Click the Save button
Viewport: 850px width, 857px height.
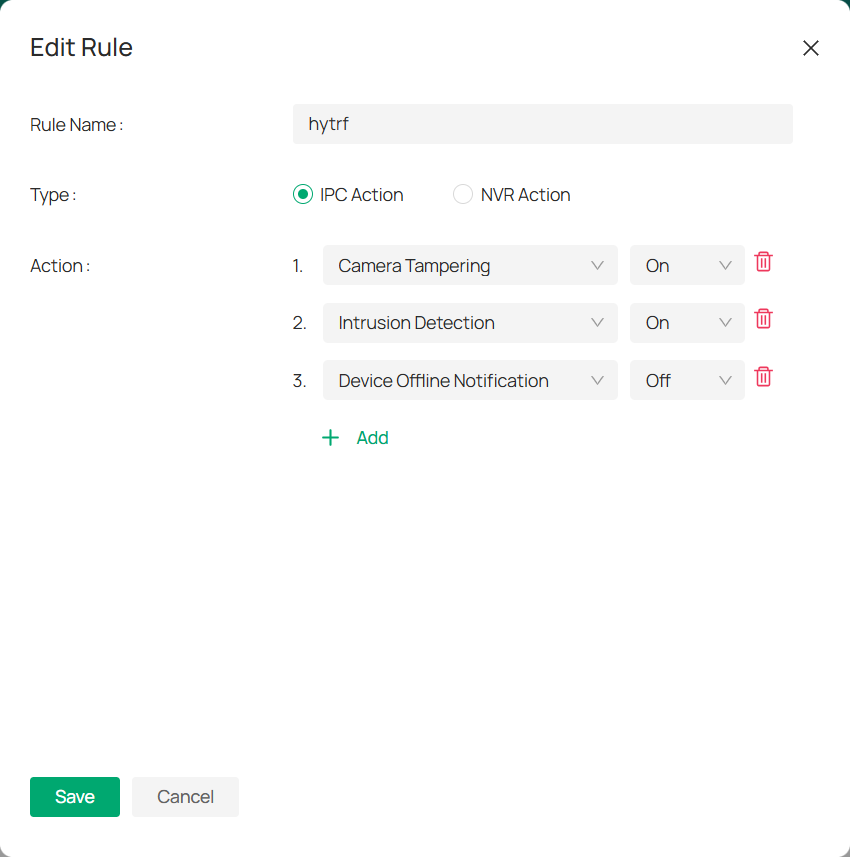(x=74, y=797)
